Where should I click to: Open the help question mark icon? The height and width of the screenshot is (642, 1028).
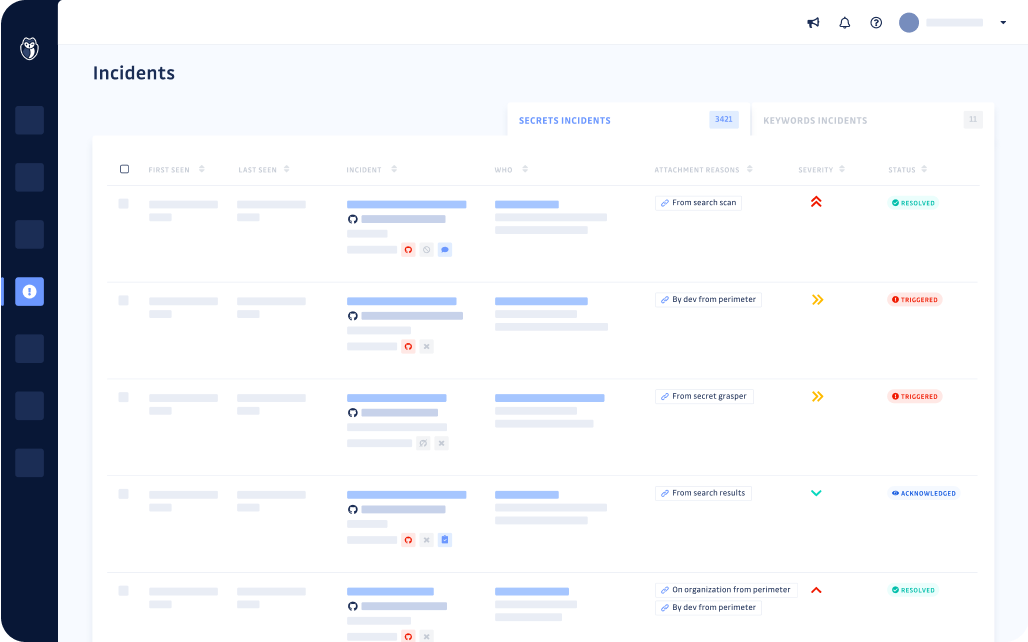tap(876, 22)
